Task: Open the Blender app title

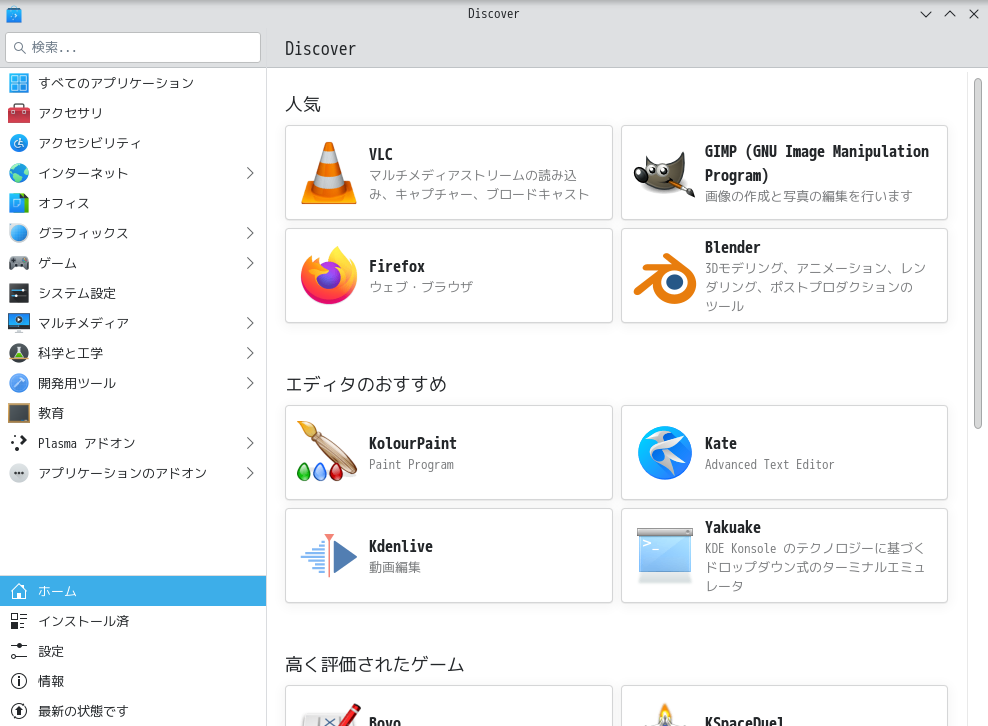Action: click(x=732, y=247)
